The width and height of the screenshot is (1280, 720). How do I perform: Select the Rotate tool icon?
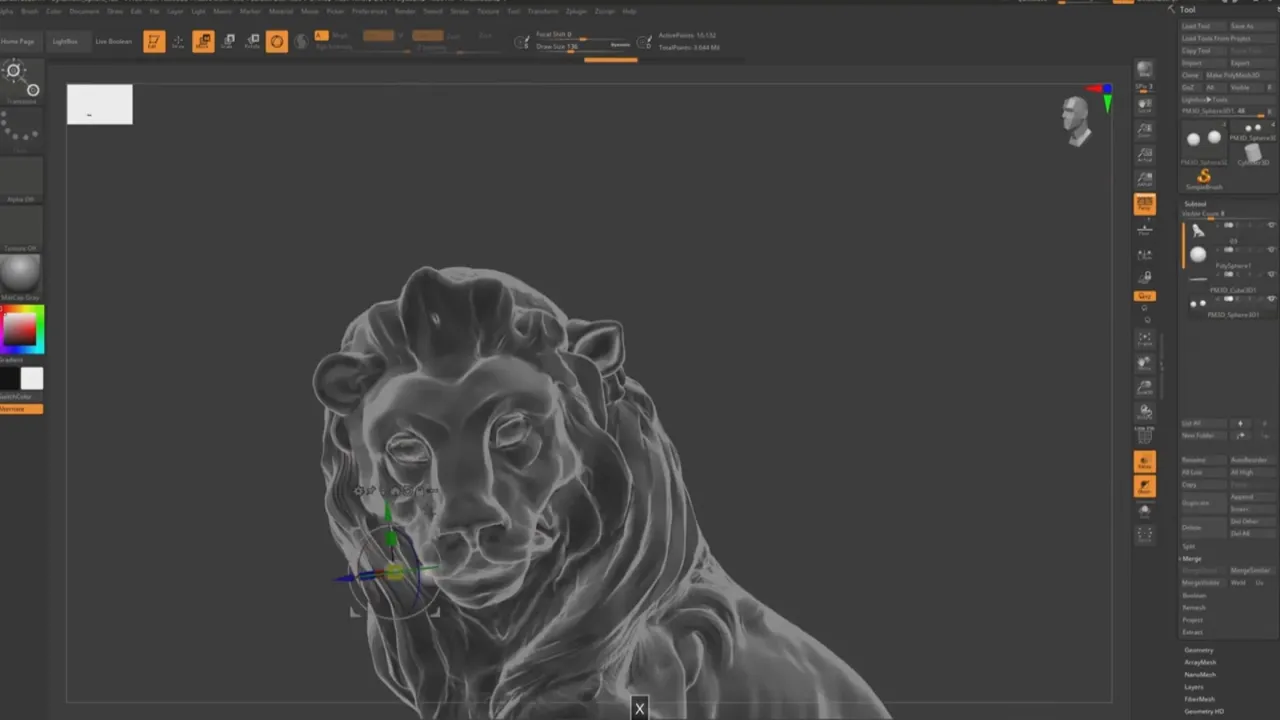tap(253, 41)
